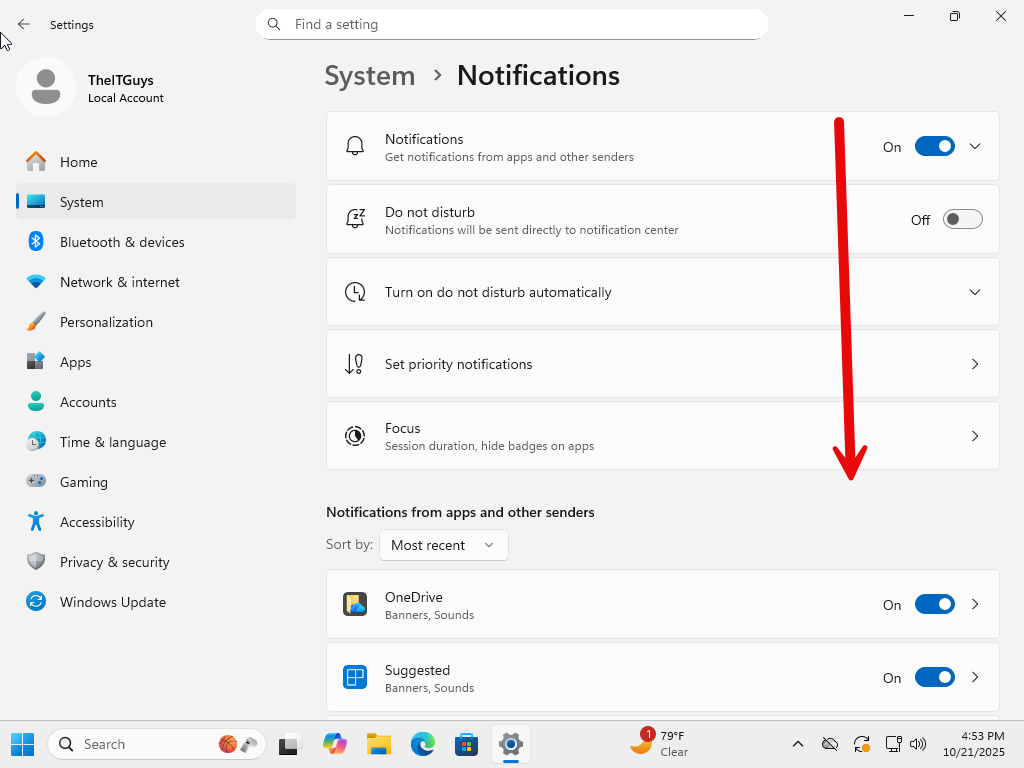
Task: Click System in the breadcrumb
Action: pyautogui.click(x=370, y=76)
